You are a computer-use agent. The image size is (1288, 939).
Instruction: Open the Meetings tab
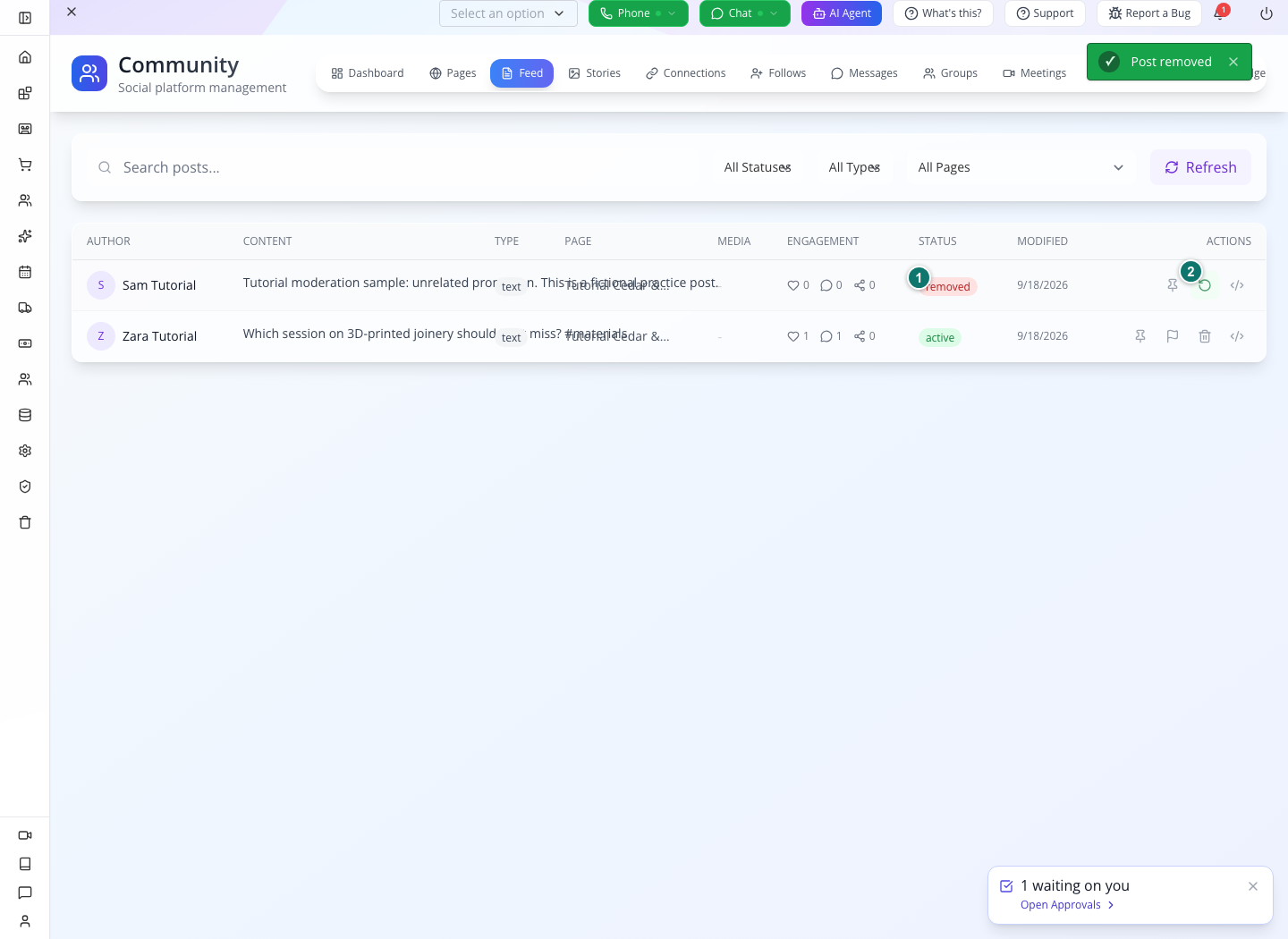point(1035,73)
